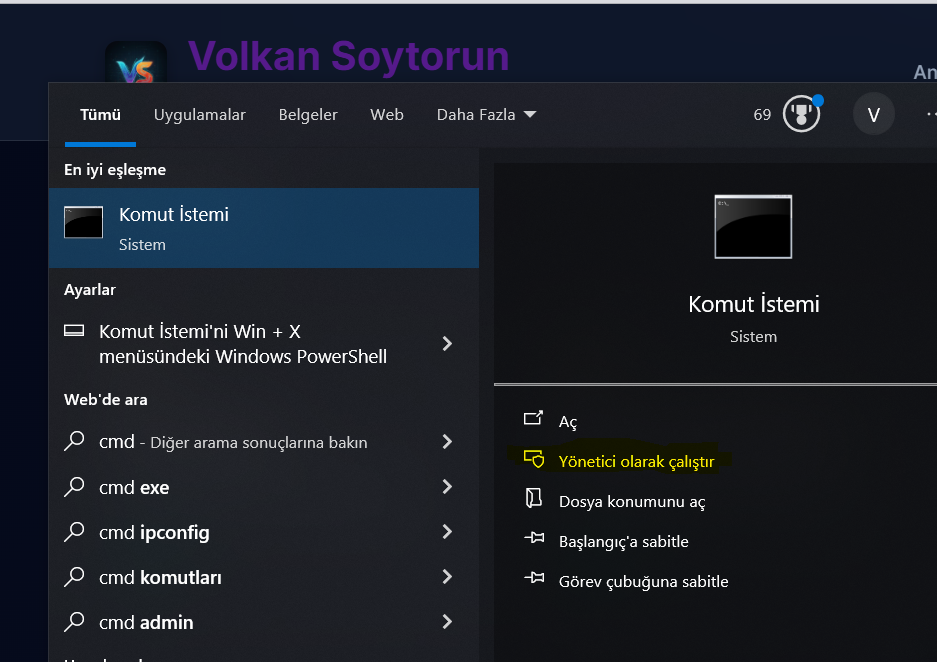This screenshot has width=937, height=662.
Task: Switch to the Uygulamalar tab
Action: pos(199,114)
